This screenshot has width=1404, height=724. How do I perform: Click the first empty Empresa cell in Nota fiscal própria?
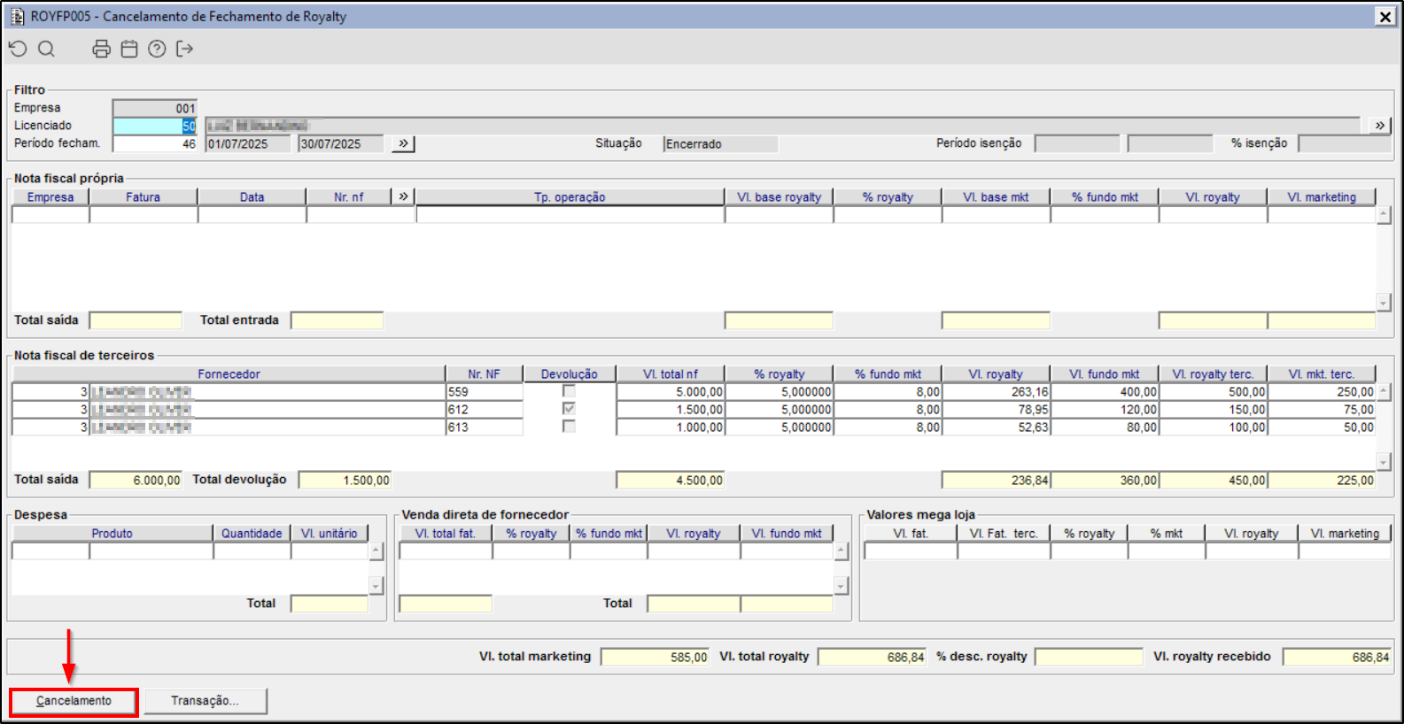[51, 214]
